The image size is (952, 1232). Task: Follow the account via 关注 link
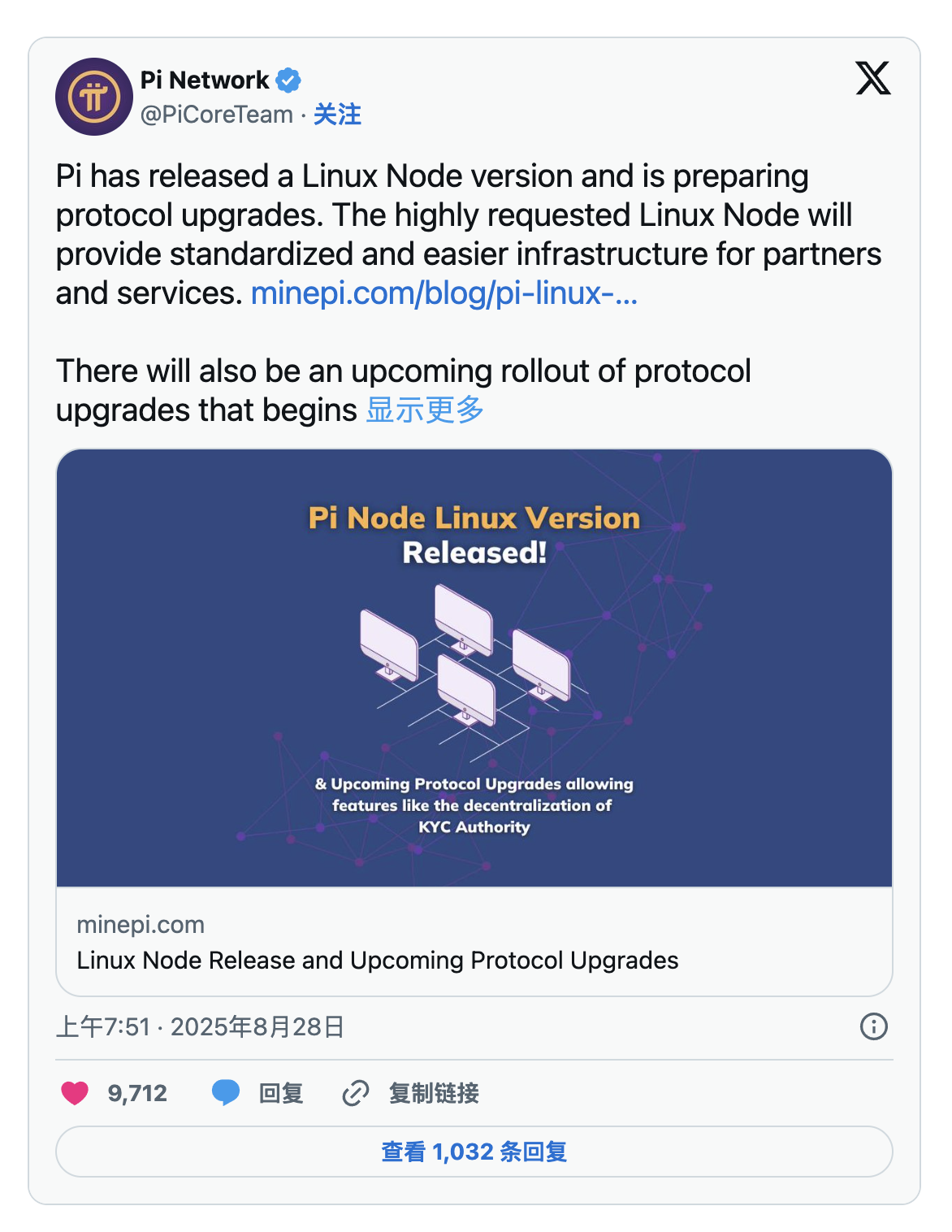(x=337, y=115)
